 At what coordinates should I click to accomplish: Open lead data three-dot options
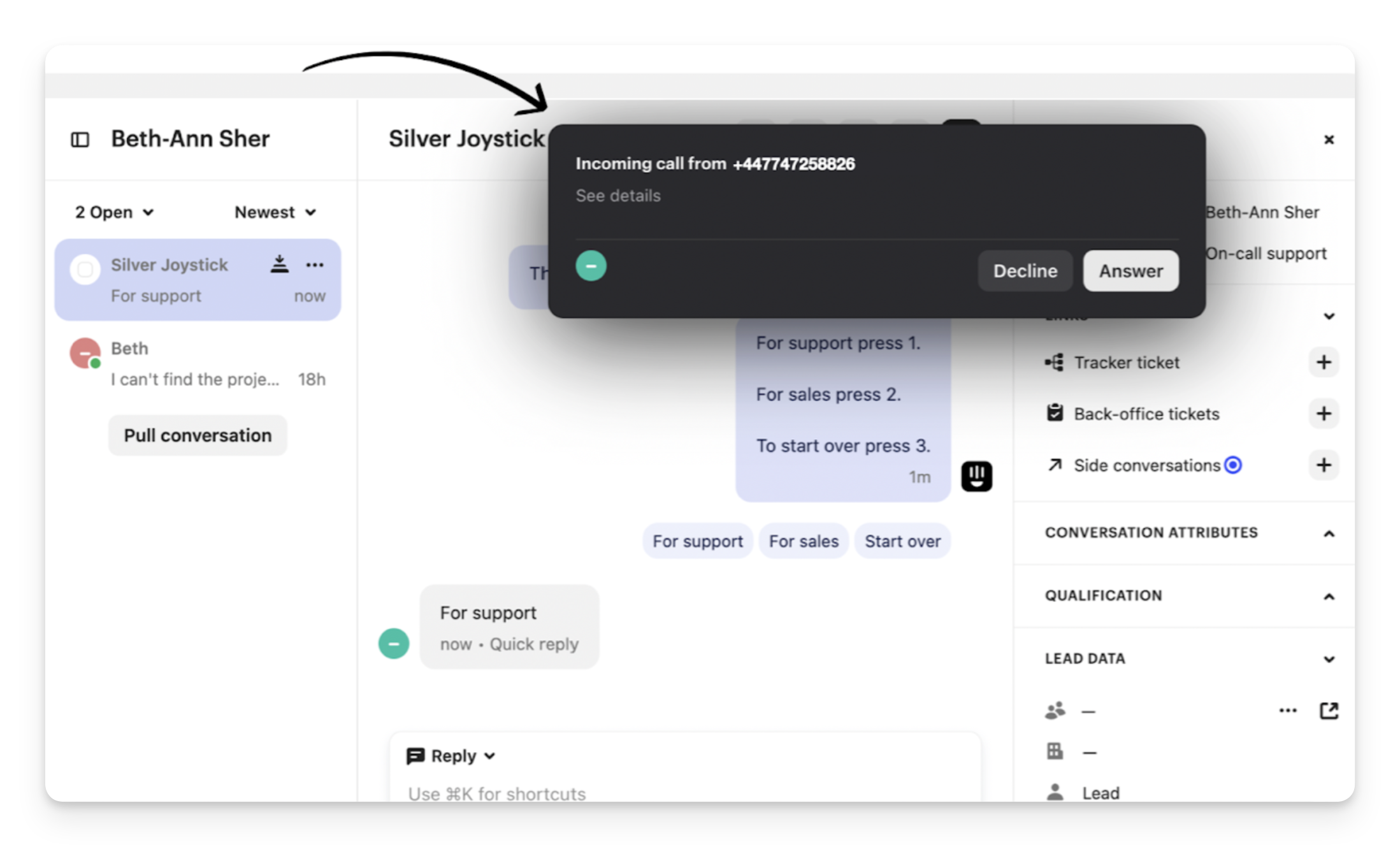click(x=1288, y=711)
